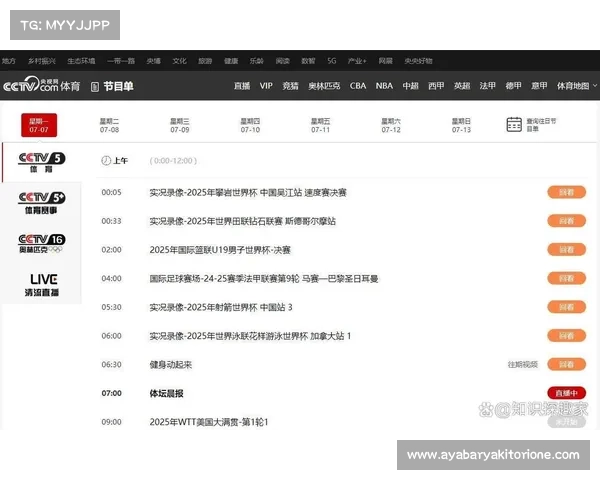The width and height of the screenshot is (600, 480).
Task: Open the 生态环境 top bar link
Action: click(82, 61)
